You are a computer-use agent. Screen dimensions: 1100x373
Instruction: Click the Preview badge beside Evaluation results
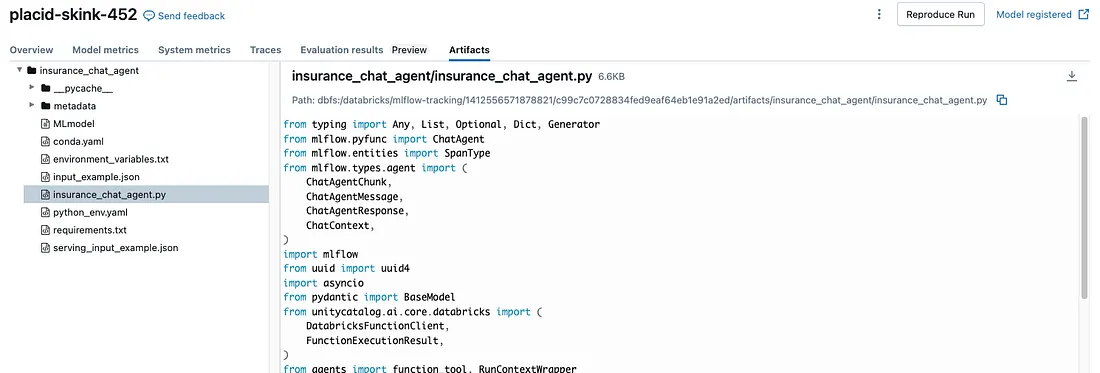pyautogui.click(x=409, y=50)
